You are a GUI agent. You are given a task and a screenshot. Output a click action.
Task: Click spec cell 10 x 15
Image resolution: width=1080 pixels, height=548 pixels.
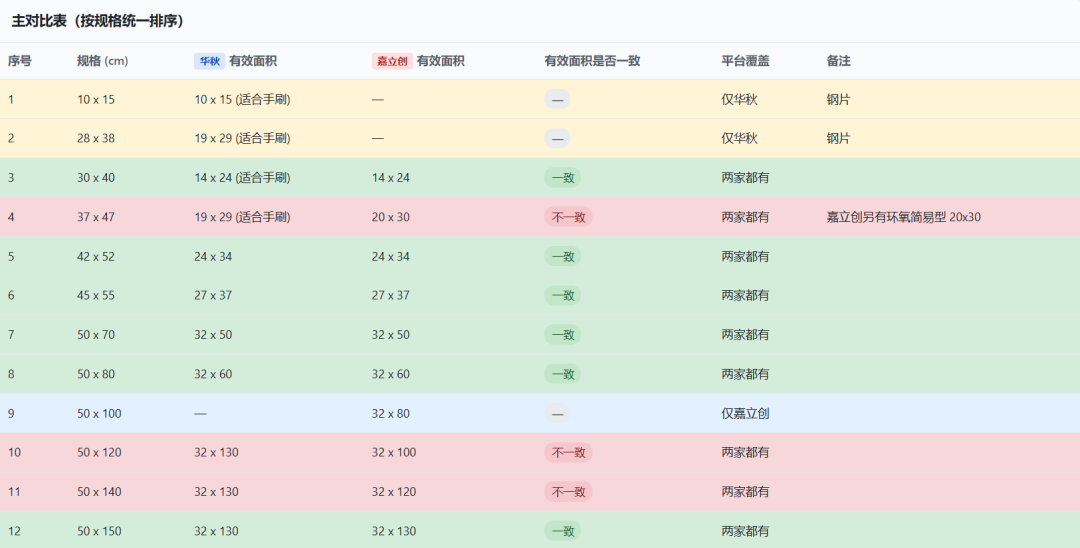coord(96,99)
